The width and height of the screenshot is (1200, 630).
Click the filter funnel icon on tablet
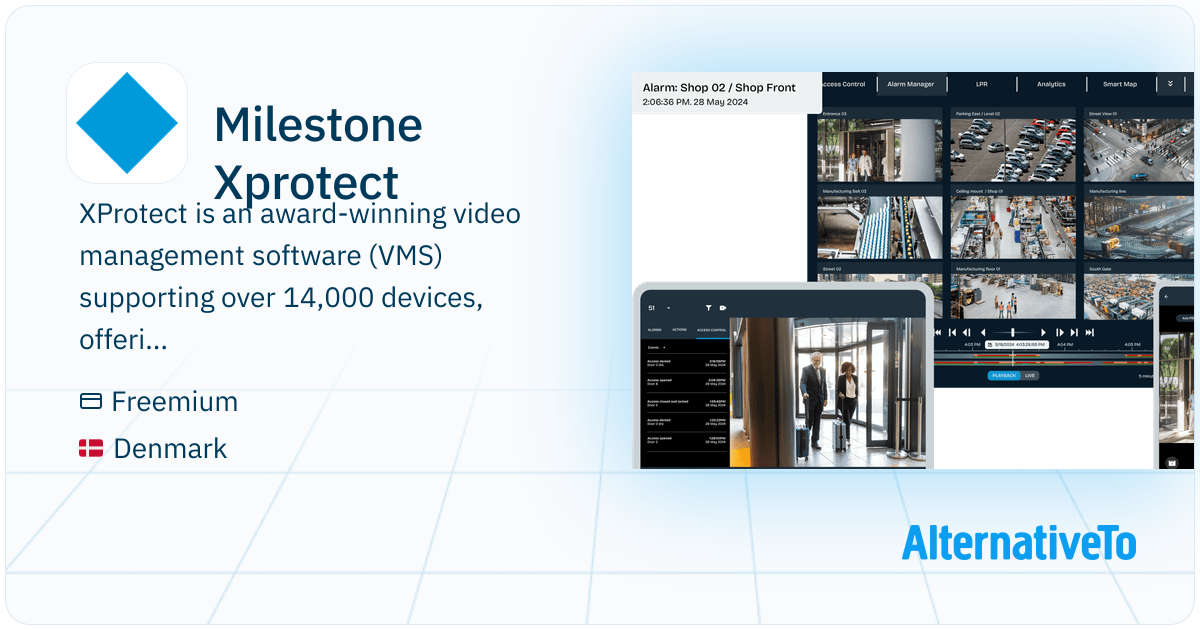coord(708,308)
